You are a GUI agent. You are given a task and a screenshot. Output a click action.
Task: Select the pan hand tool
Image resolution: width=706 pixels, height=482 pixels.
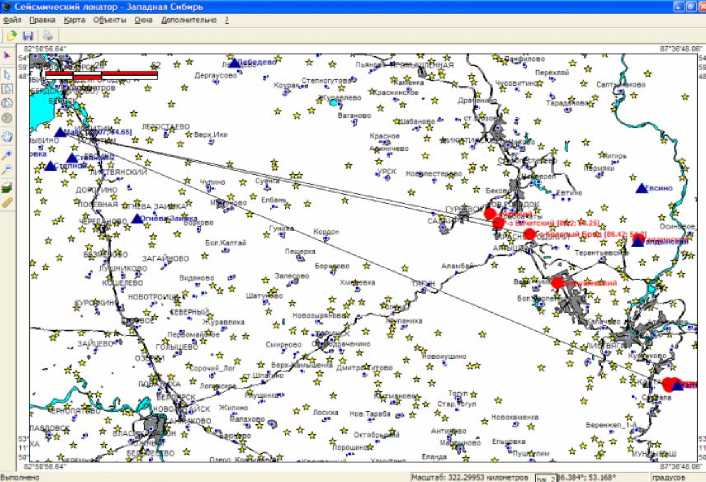coord(7,137)
